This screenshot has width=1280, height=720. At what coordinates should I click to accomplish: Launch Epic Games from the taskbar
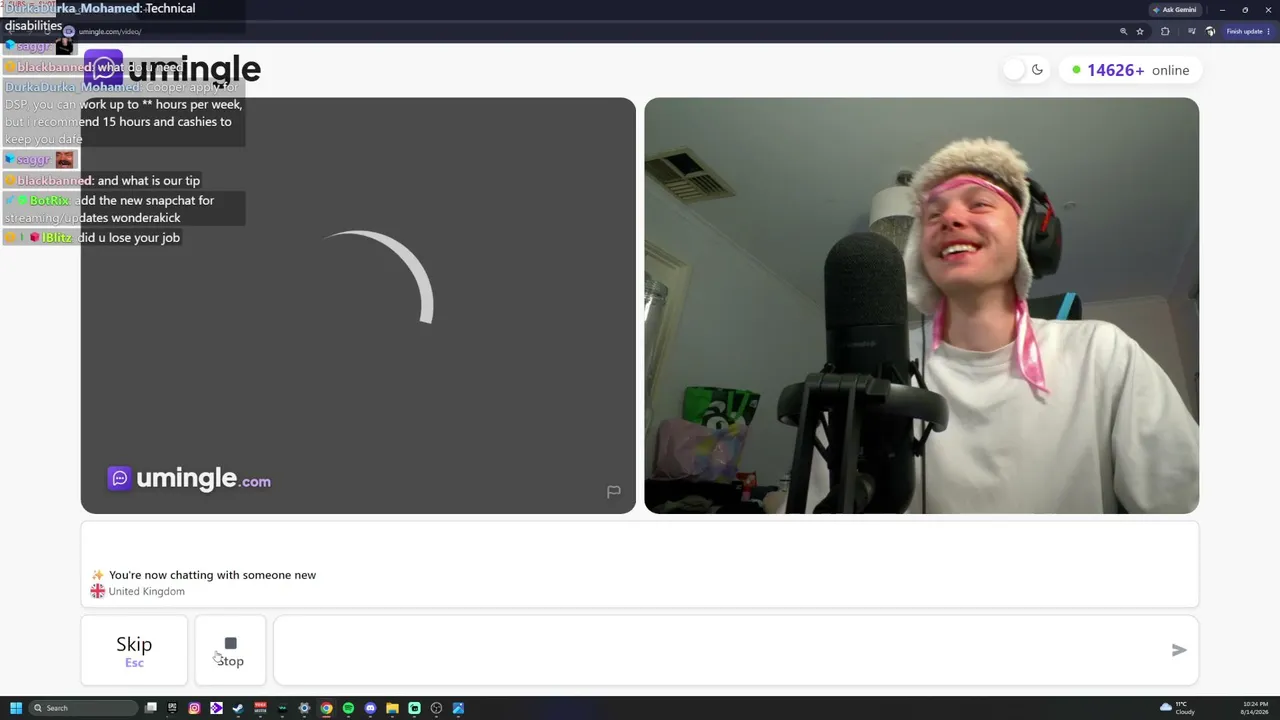(172, 708)
